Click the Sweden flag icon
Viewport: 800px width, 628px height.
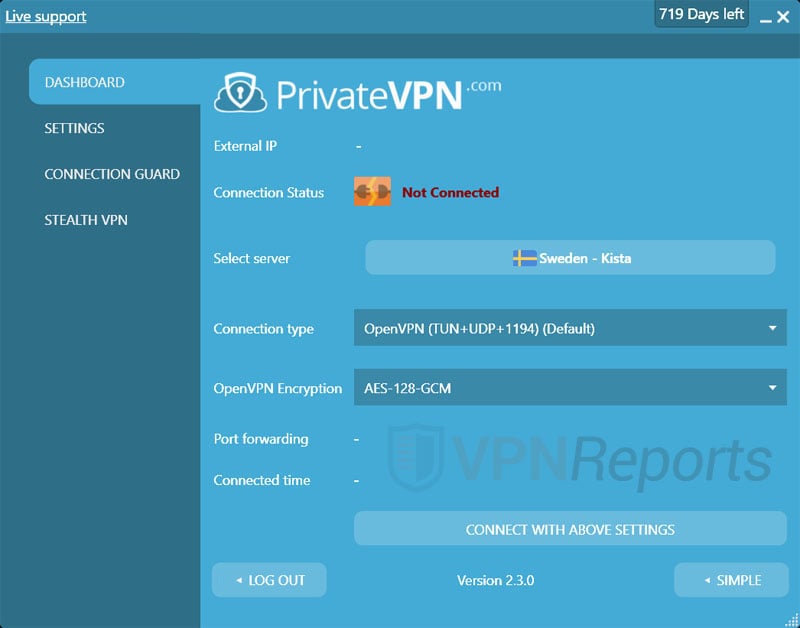[524, 258]
